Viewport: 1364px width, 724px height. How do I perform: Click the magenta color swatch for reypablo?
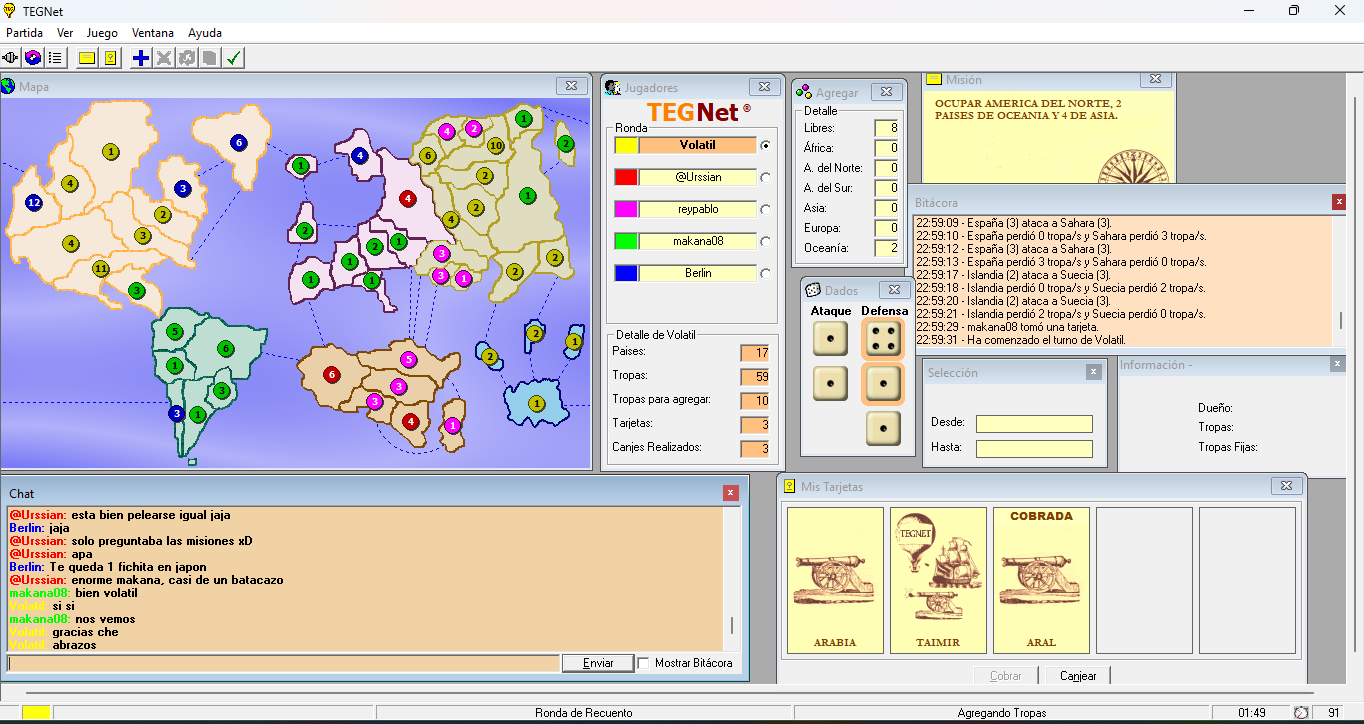tap(626, 209)
